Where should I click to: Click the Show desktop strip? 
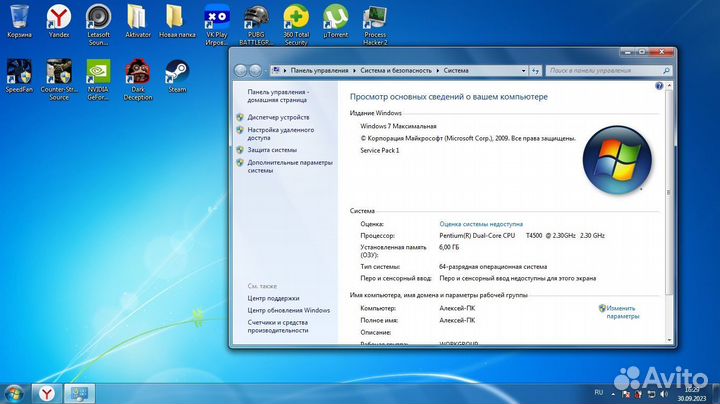715,393
